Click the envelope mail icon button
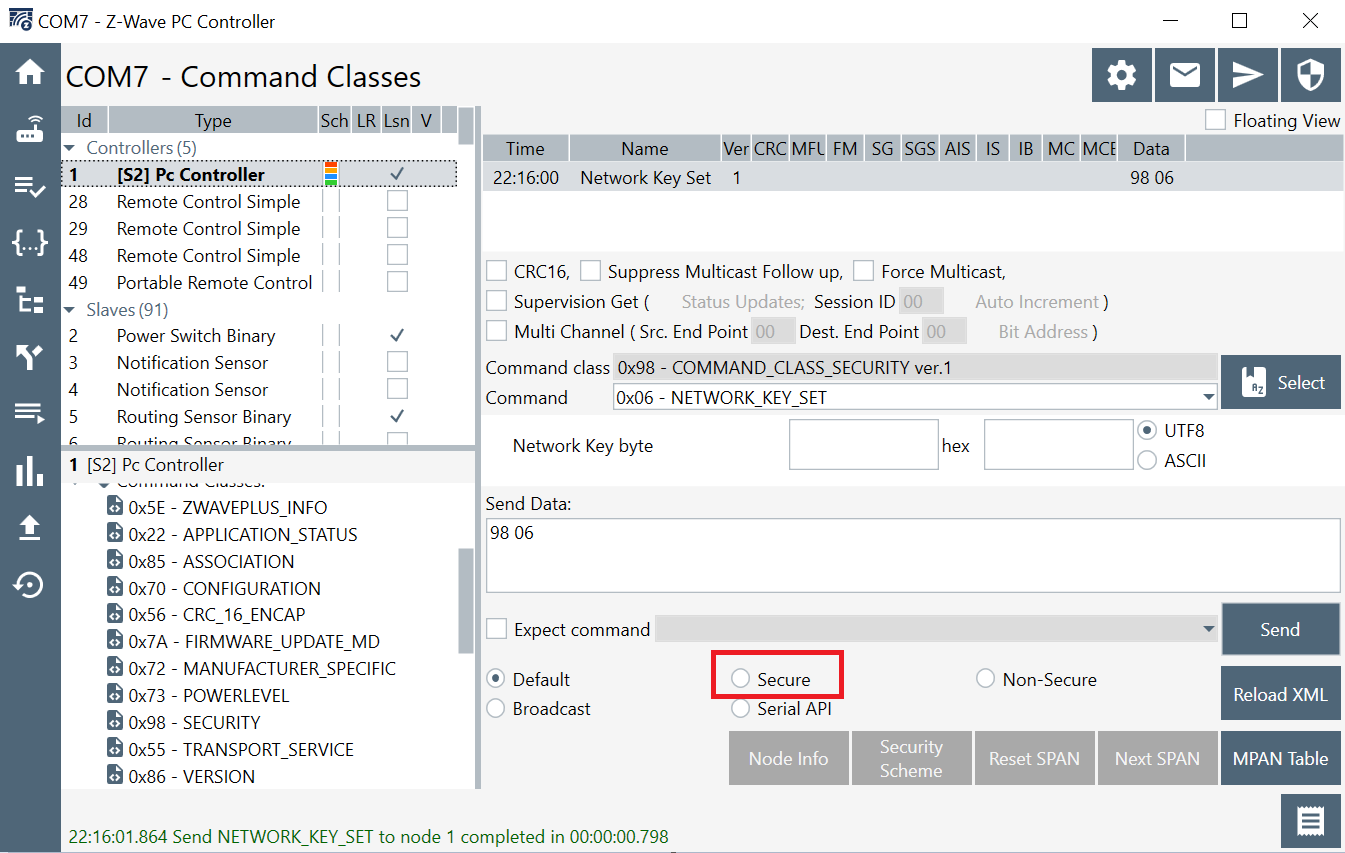 pos(1184,75)
